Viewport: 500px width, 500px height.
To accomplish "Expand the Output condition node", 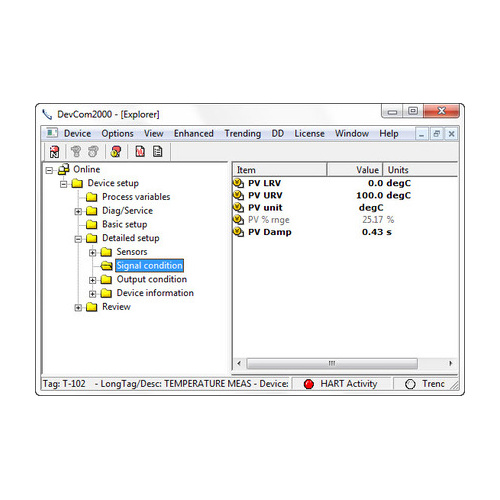I will tap(92, 280).
